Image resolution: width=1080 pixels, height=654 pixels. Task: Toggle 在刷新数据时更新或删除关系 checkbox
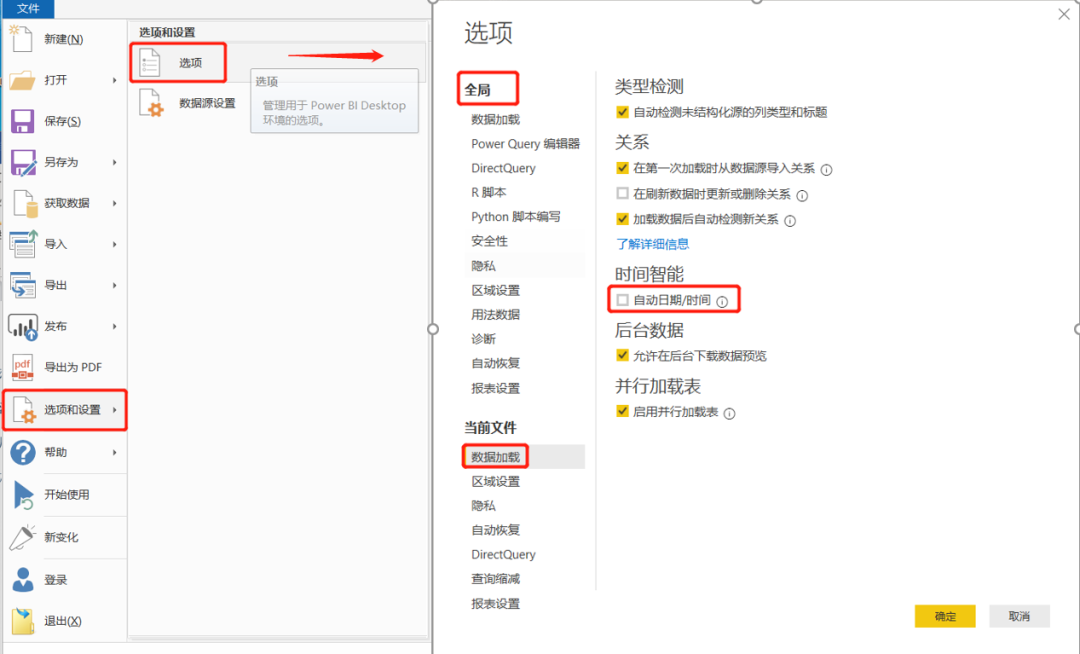point(623,193)
